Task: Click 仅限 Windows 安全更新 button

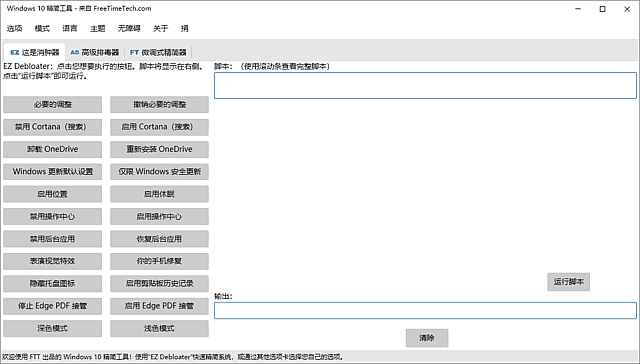Action: pos(159,172)
